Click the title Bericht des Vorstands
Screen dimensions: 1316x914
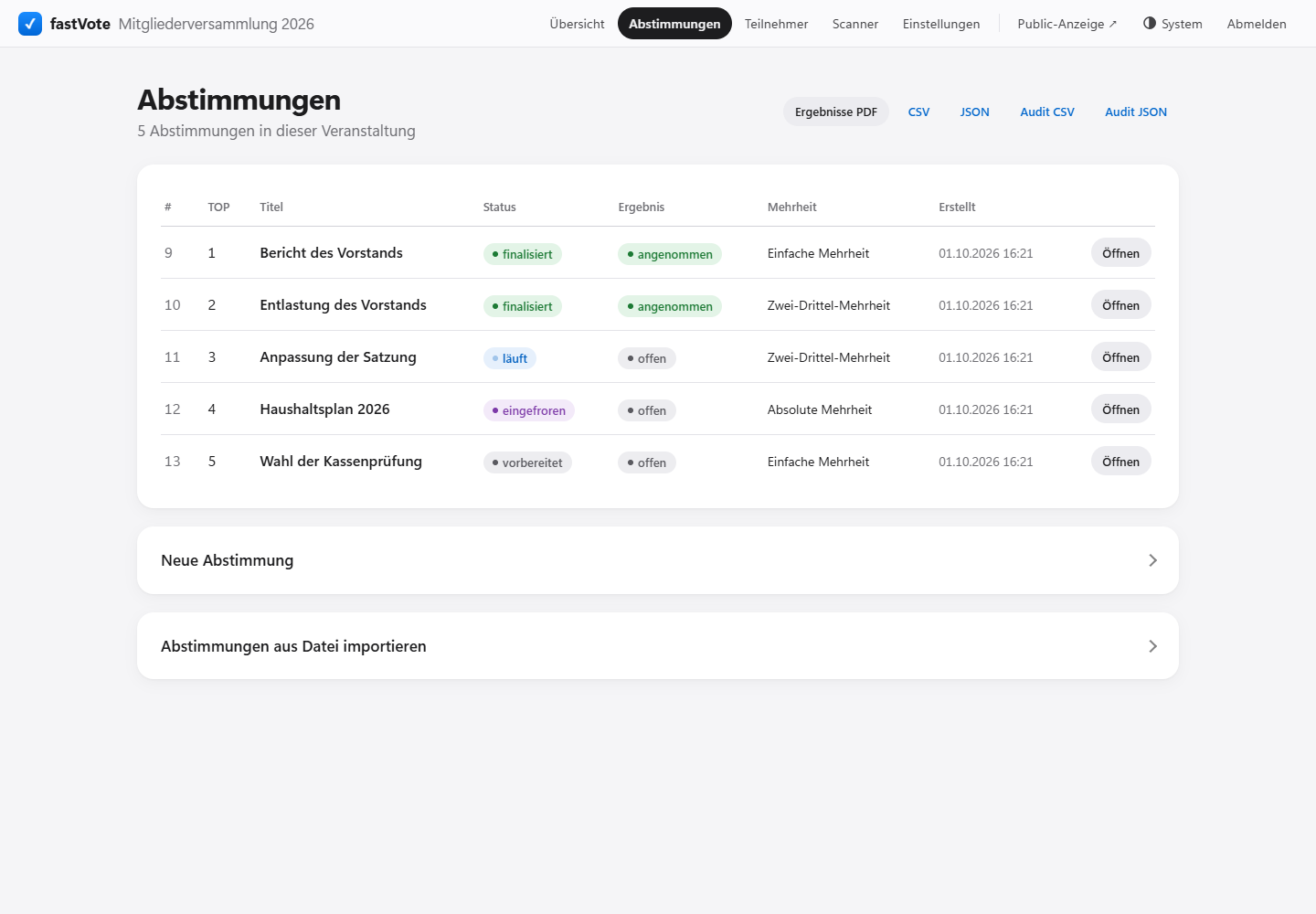tap(331, 253)
